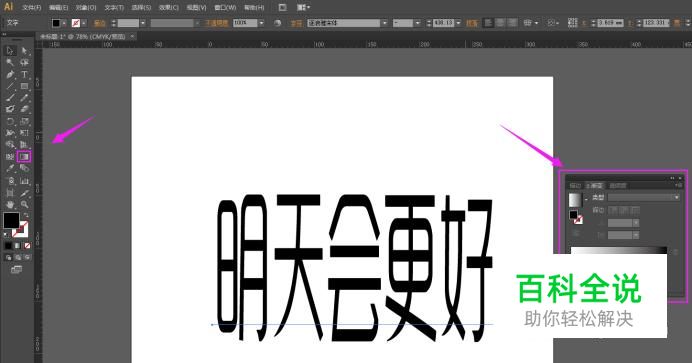Select the Selection tool (black arrow)
The height and width of the screenshot is (363, 692).
click(10, 51)
